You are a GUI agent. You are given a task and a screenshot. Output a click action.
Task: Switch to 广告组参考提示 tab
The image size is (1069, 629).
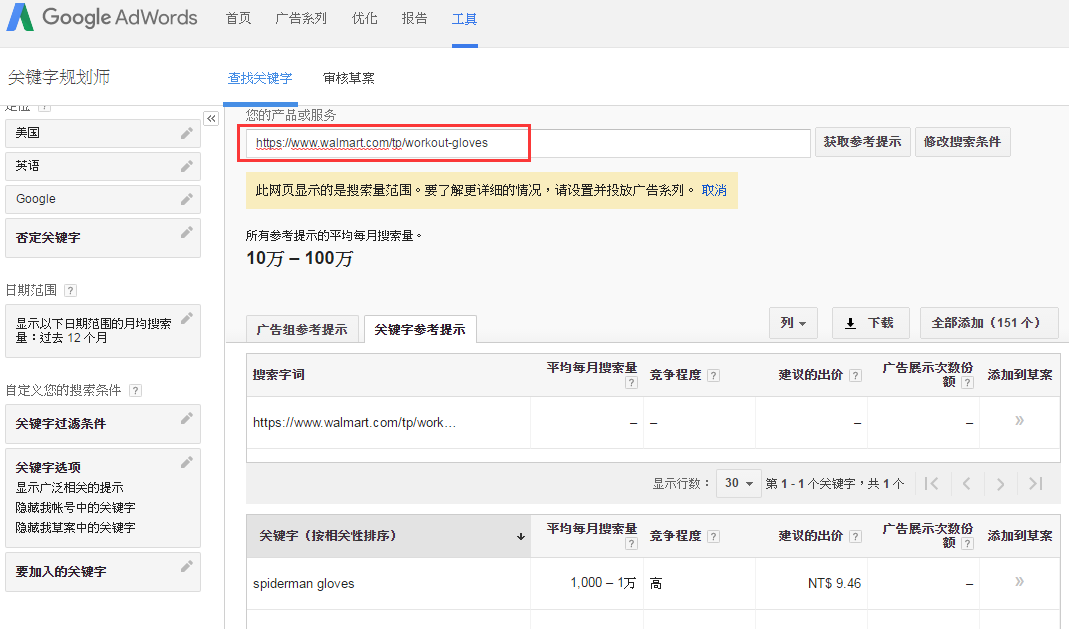tap(302, 330)
